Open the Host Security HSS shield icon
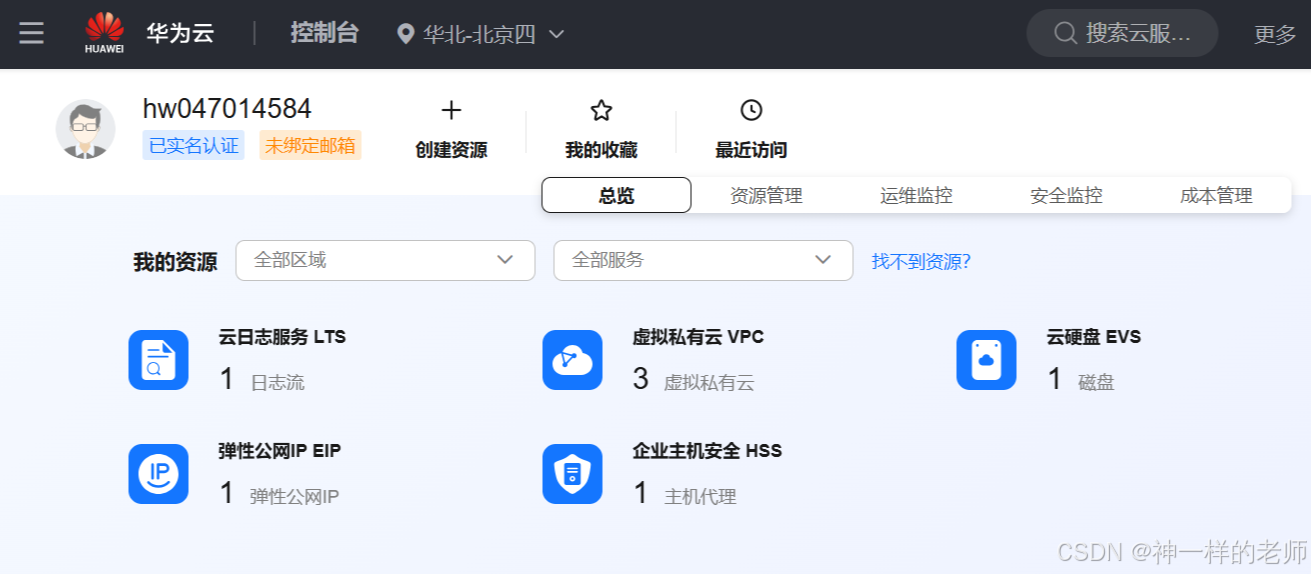The height and width of the screenshot is (574, 1311). [572, 474]
